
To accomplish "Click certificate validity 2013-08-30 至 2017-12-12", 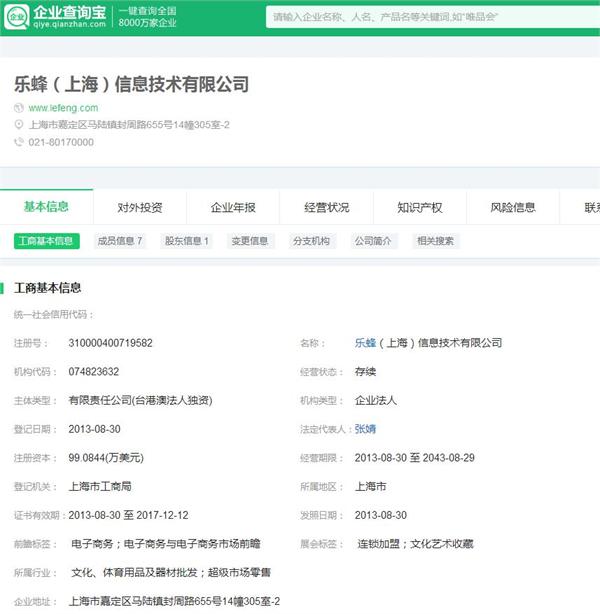I will [x=128, y=515].
